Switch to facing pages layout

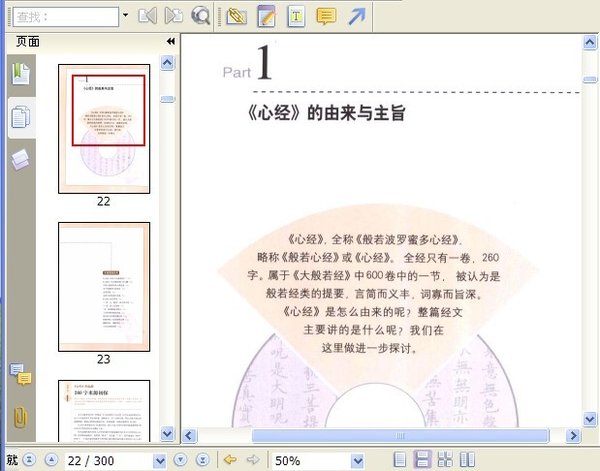tap(467, 460)
